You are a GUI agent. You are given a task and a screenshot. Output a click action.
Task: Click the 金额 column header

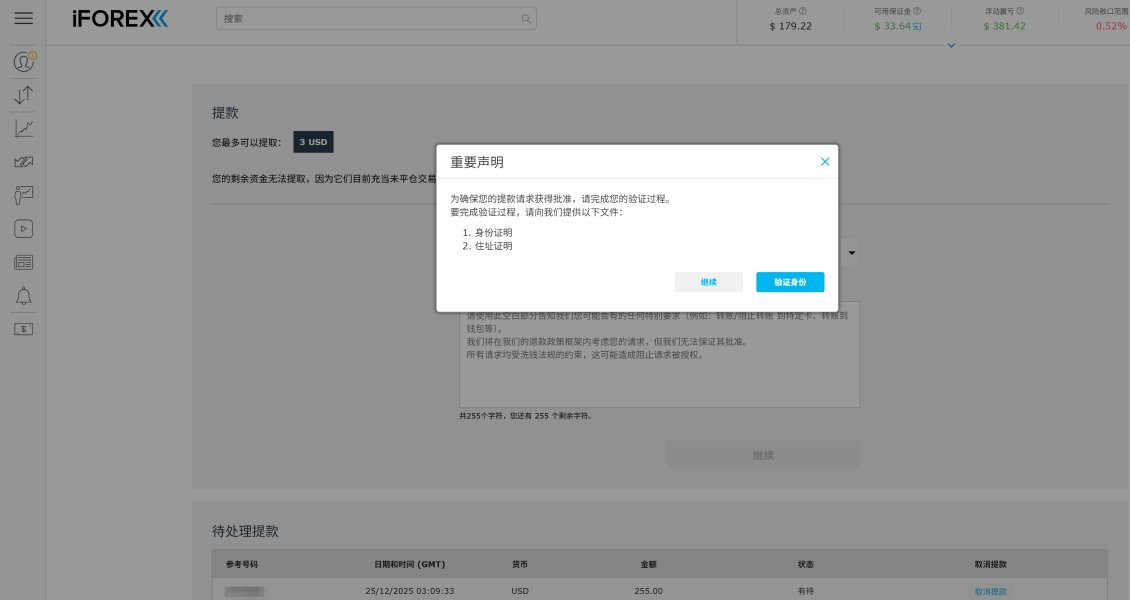coord(648,564)
